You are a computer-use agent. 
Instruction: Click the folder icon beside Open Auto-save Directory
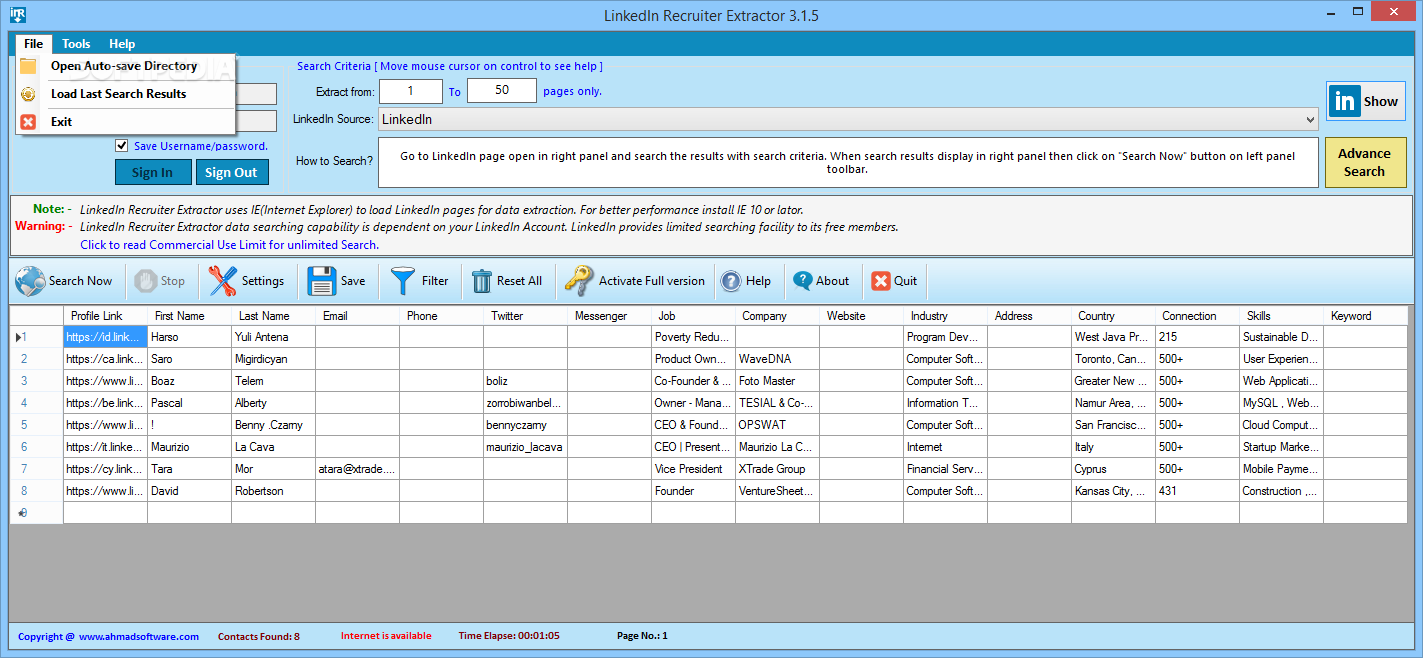click(x=28, y=66)
